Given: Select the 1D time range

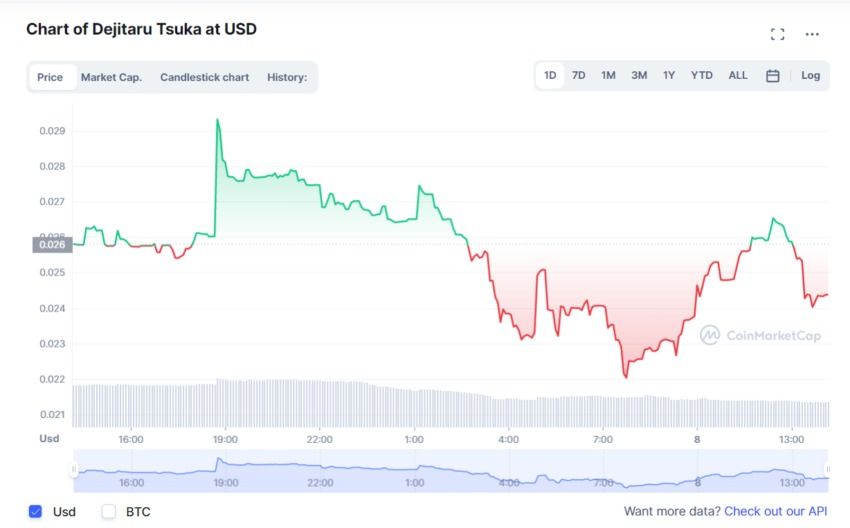Looking at the screenshot, I should click(x=550, y=76).
